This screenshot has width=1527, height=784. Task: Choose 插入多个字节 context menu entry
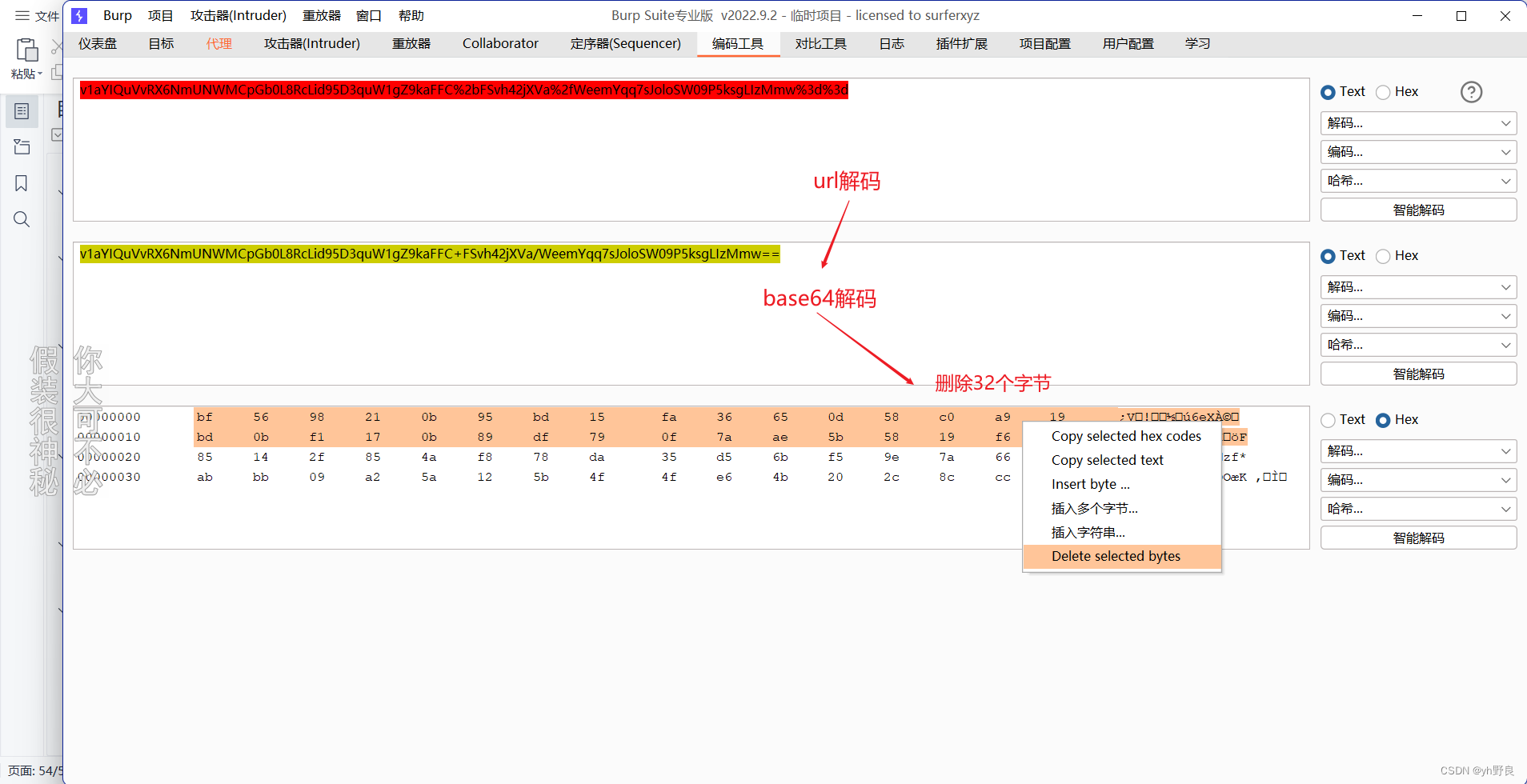pos(1122,509)
